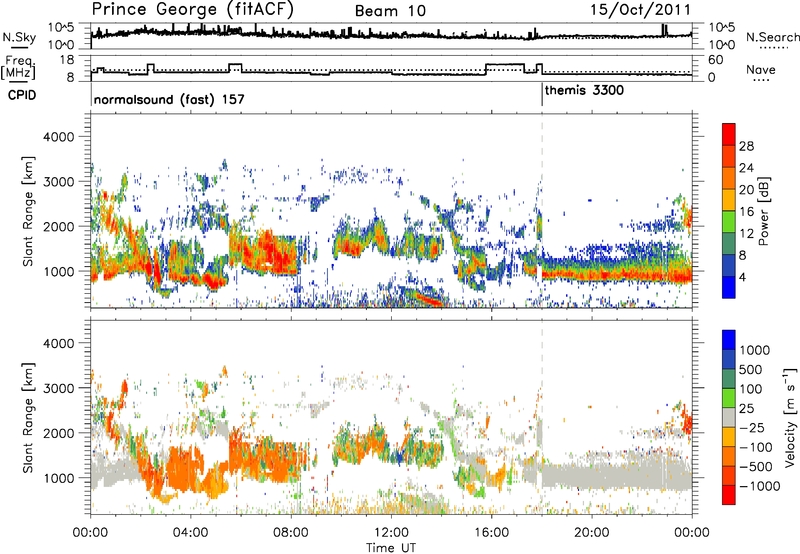Screen dimensions: 800x554
Task: Click the '4000' tick on power panel
Action: click(58, 137)
